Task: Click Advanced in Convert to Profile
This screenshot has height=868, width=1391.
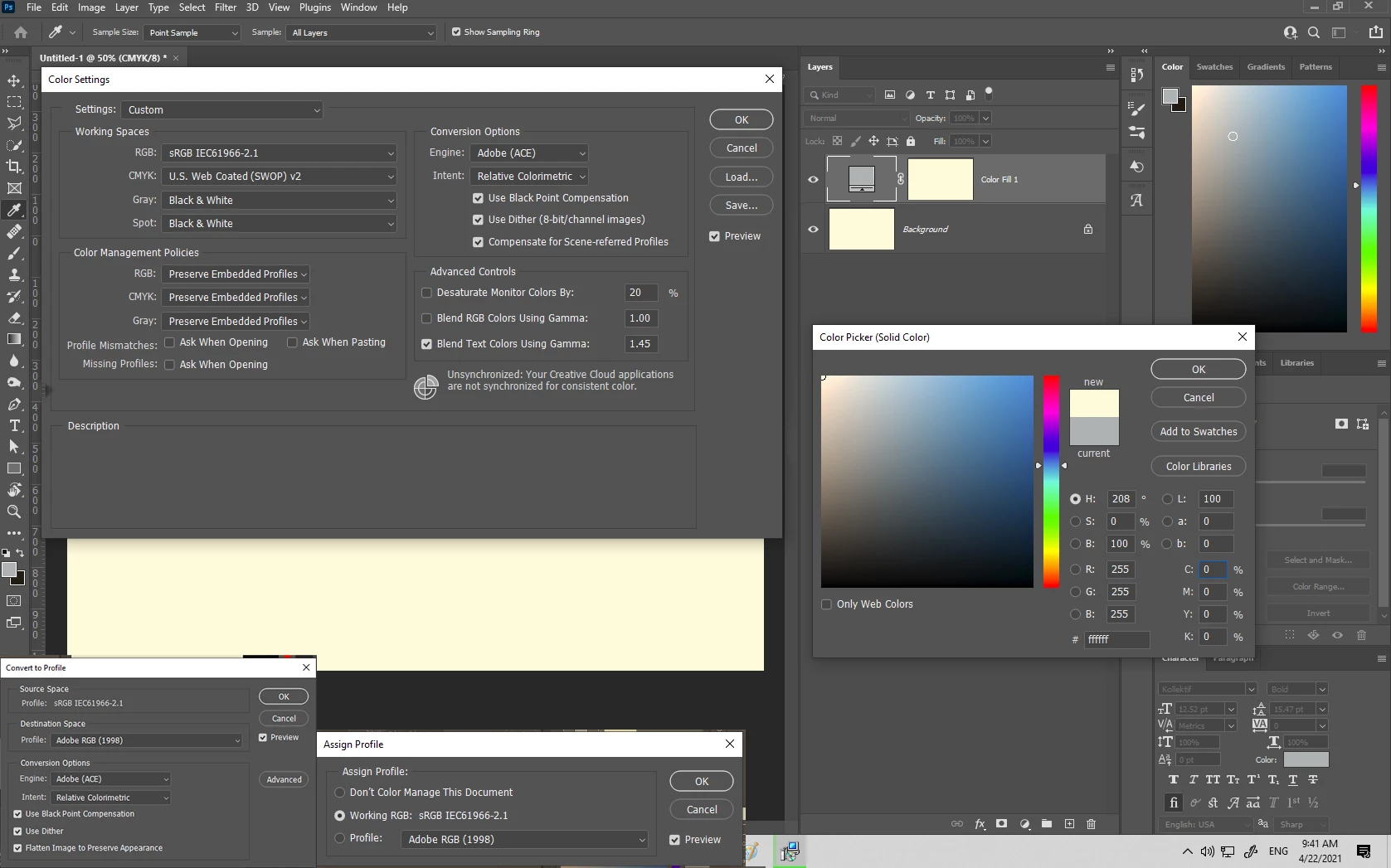Action: [x=284, y=779]
